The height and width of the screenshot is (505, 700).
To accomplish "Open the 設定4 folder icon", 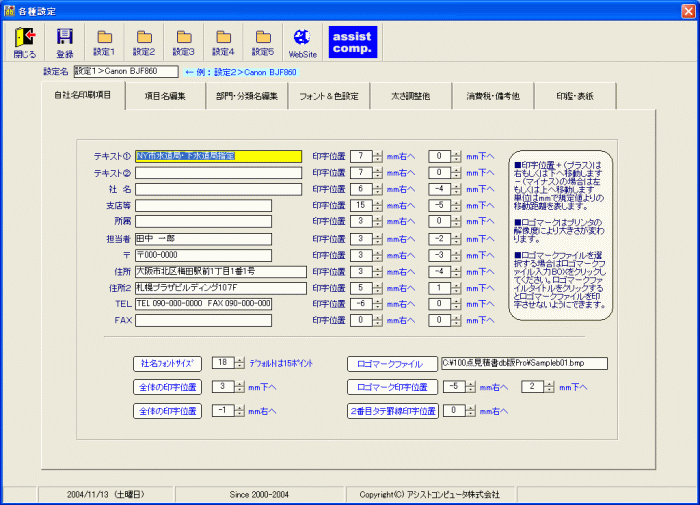I will (x=223, y=42).
